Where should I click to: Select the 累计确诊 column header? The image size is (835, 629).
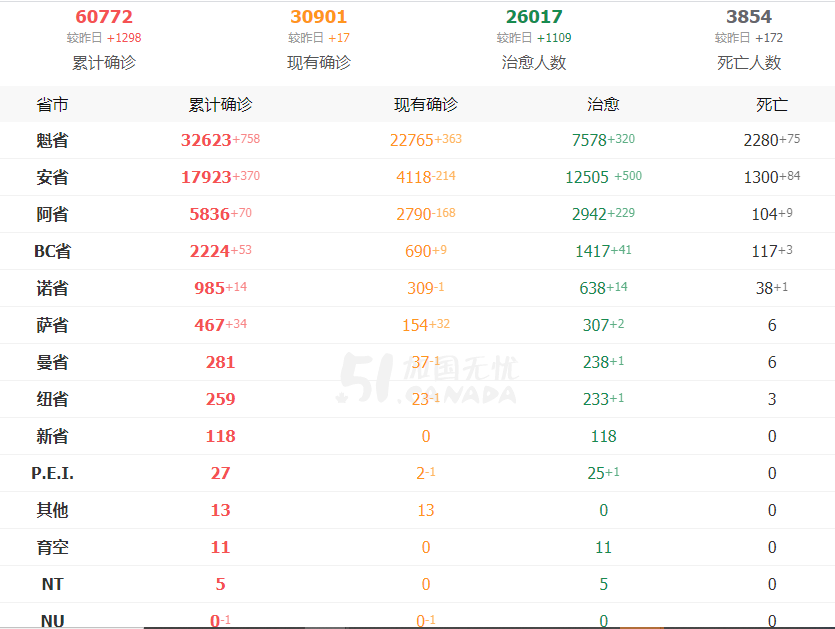coord(220,104)
